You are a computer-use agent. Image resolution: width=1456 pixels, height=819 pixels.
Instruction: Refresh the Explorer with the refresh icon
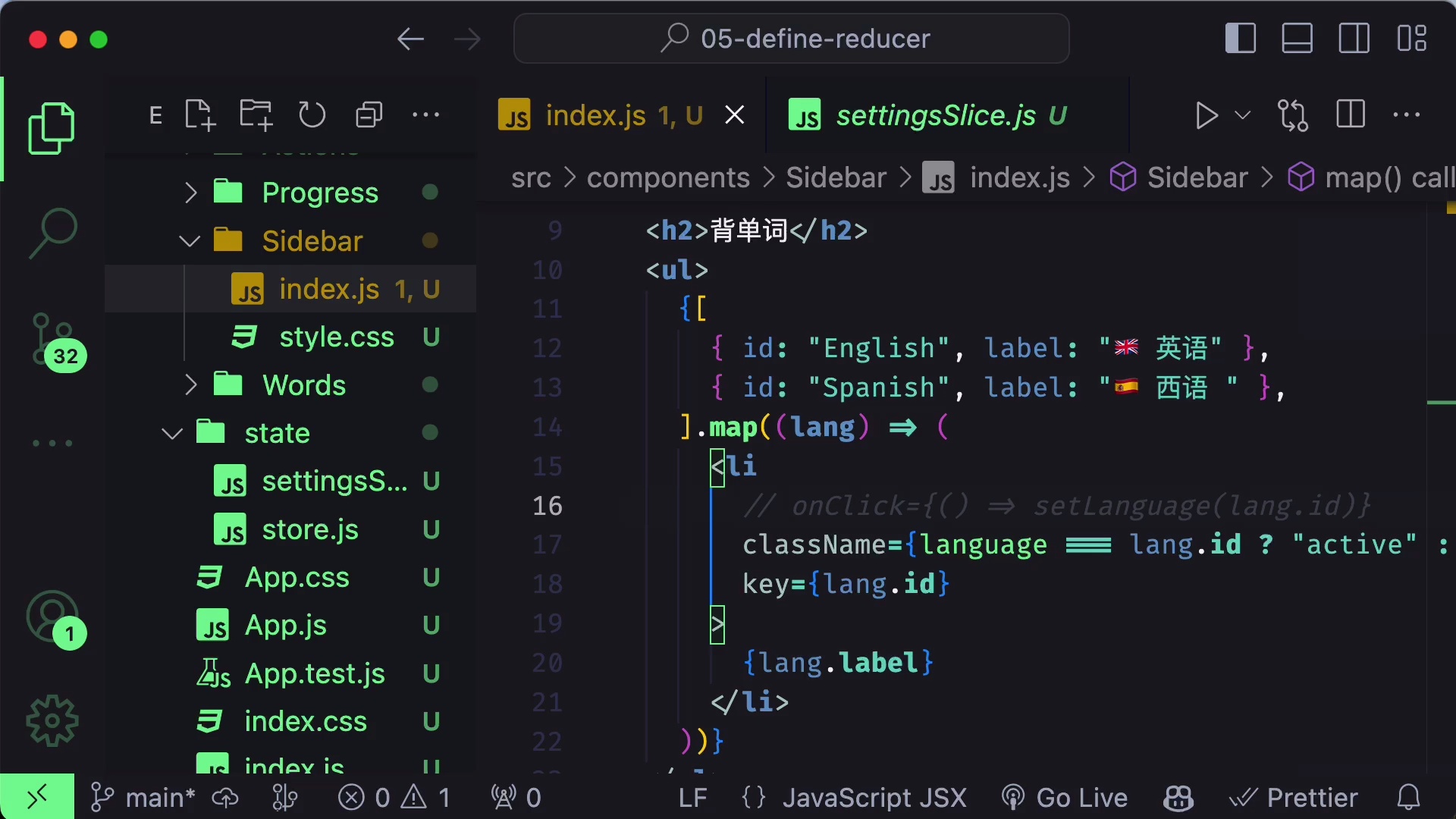point(312,115)
